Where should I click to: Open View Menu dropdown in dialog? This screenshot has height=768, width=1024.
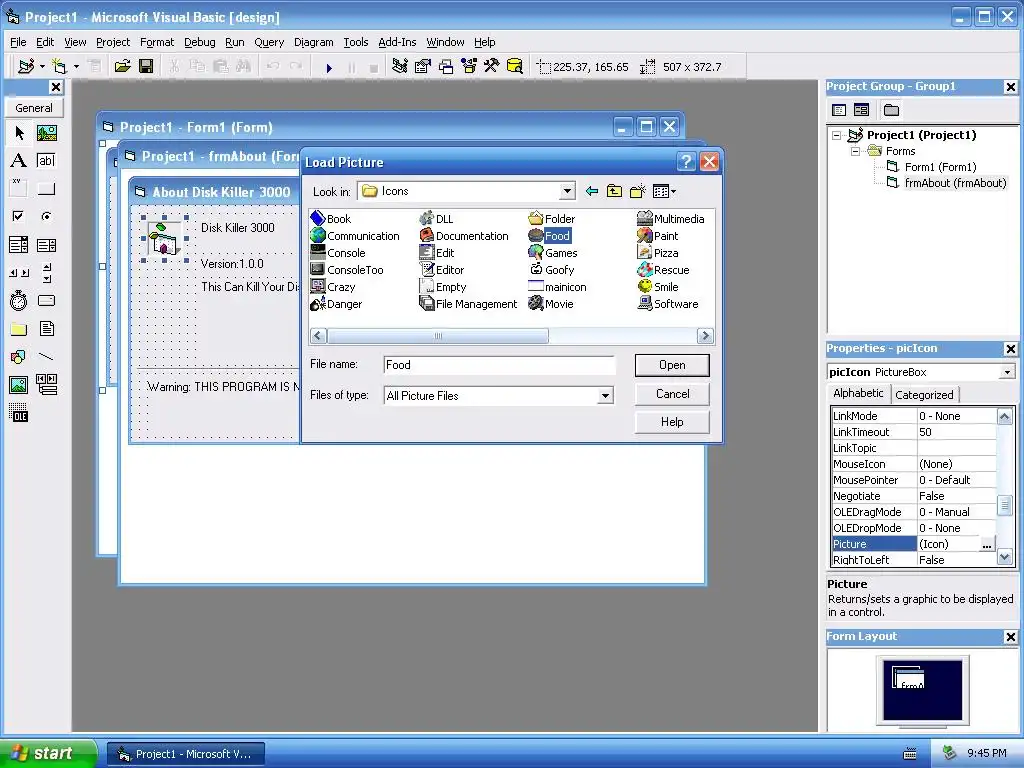point(664,191)
